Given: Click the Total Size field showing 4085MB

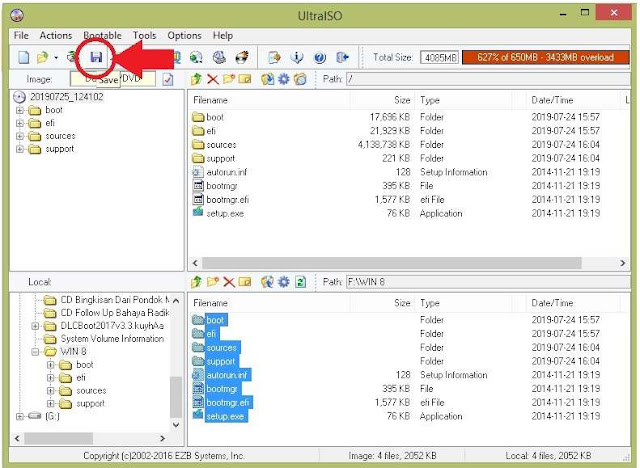Looking at the screenshot, I should coord(440,58).
